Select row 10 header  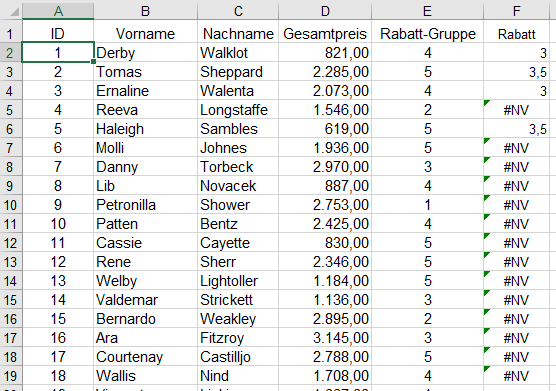tap(11, 205)
